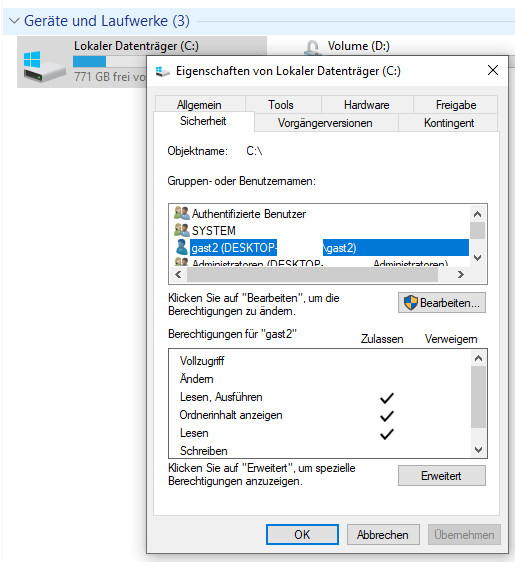Screen dimensions: 515x562
Task: Click the Erweitert button
Action: tap(442, 476)
